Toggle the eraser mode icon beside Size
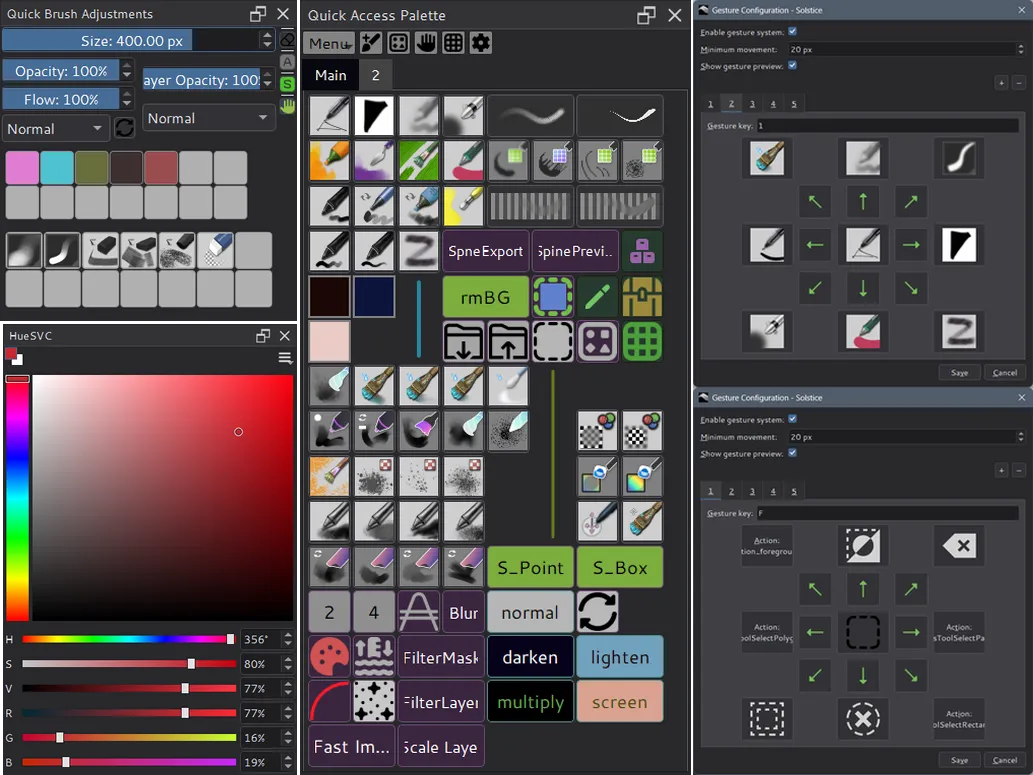The image size is (1033, 775). [x=287, y=41]
